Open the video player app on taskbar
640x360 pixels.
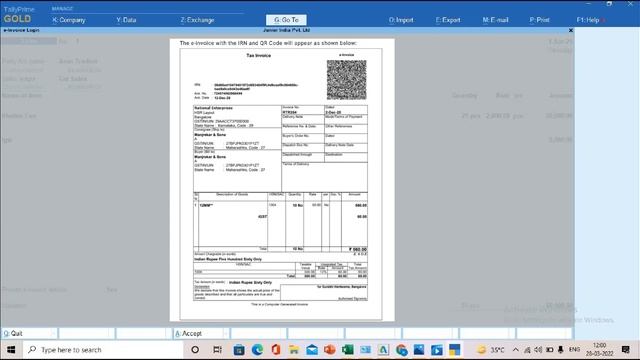[x=437, y=350]
